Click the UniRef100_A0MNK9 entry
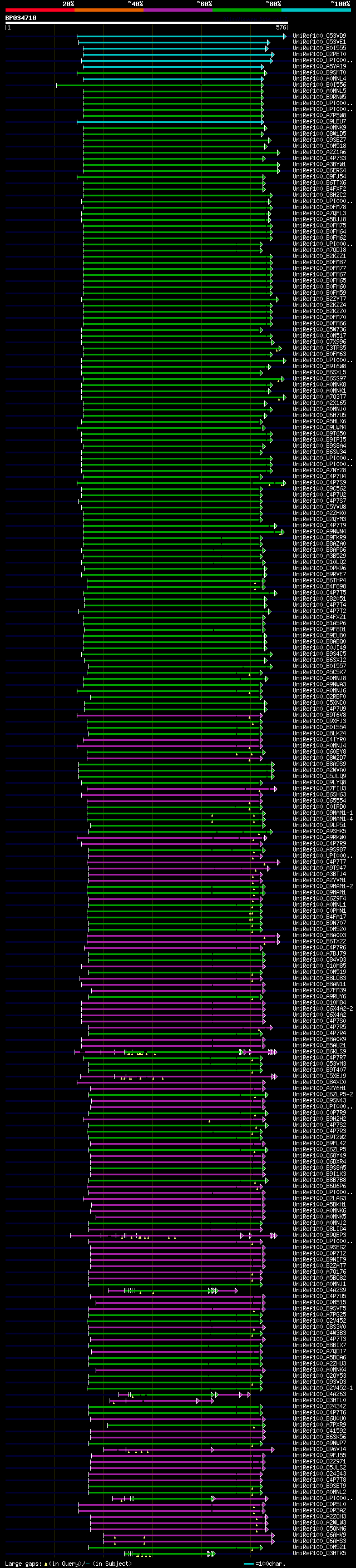 (319, 127)
